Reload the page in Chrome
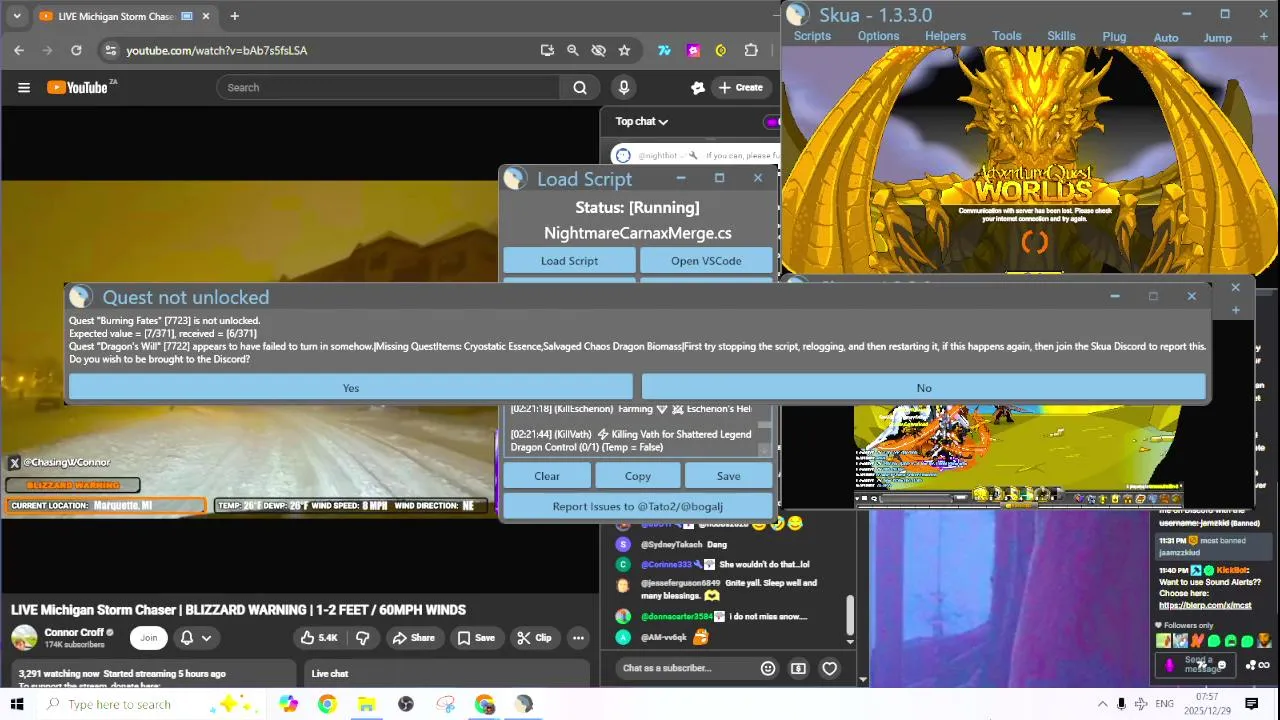1280x720 pixels. click(76, 50)
